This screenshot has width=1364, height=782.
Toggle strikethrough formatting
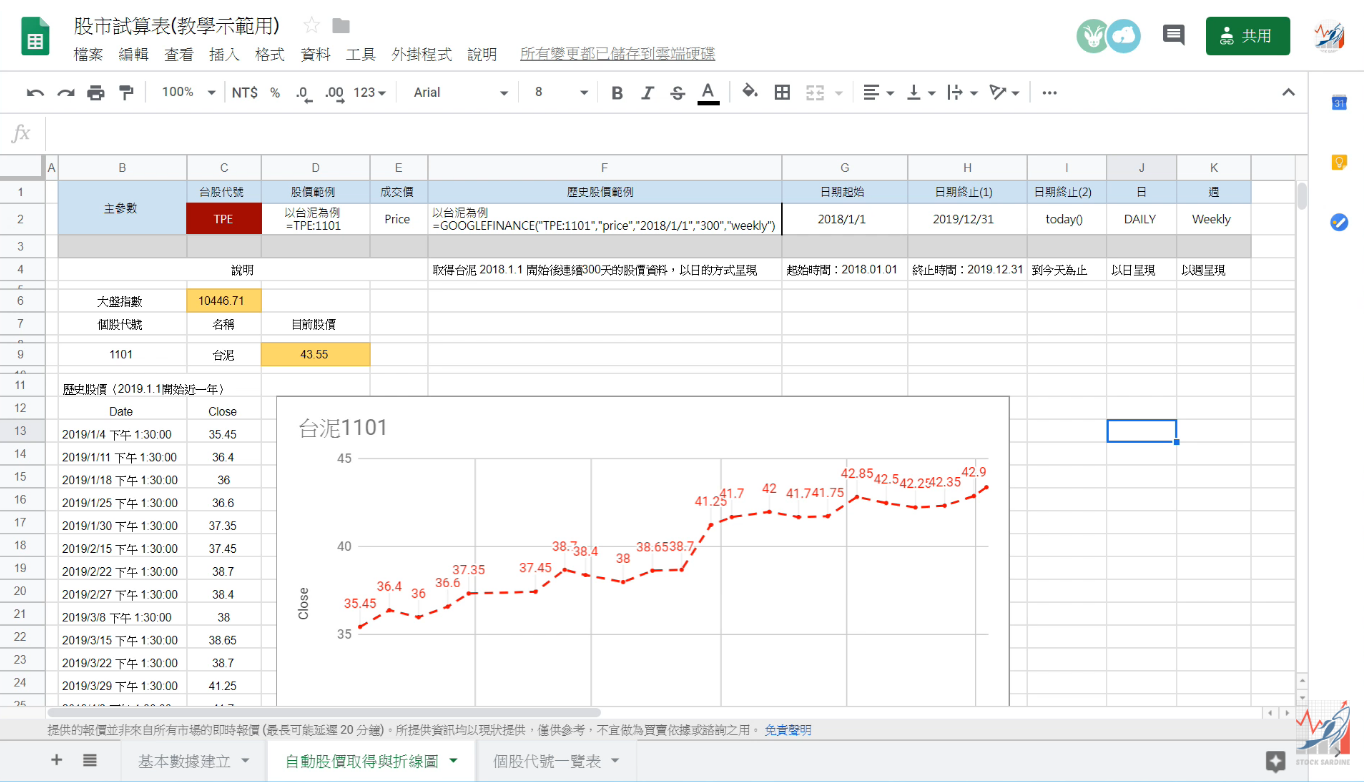click(677, 92)
